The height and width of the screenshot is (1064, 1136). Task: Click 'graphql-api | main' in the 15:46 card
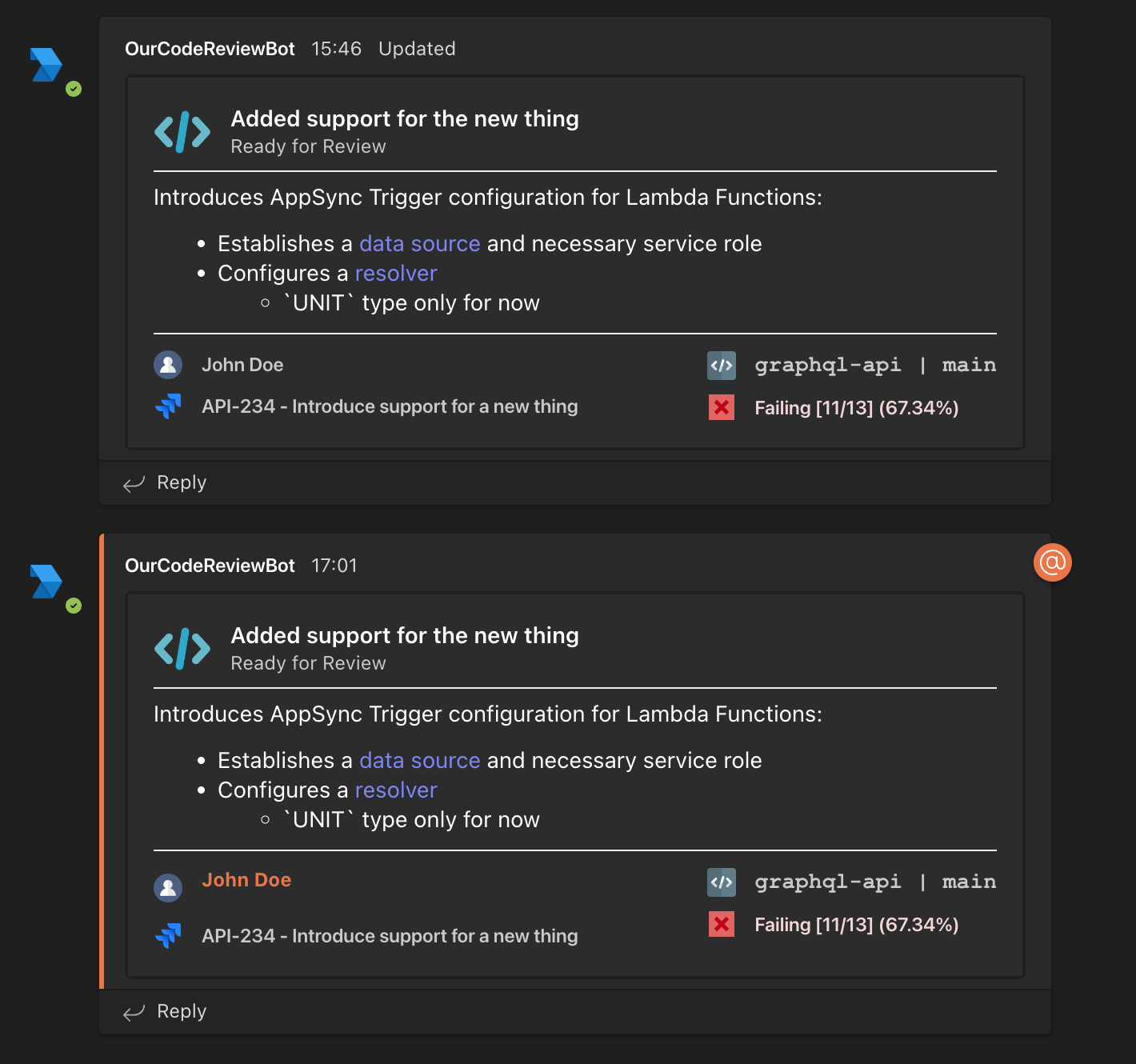[x=875, y=365]
